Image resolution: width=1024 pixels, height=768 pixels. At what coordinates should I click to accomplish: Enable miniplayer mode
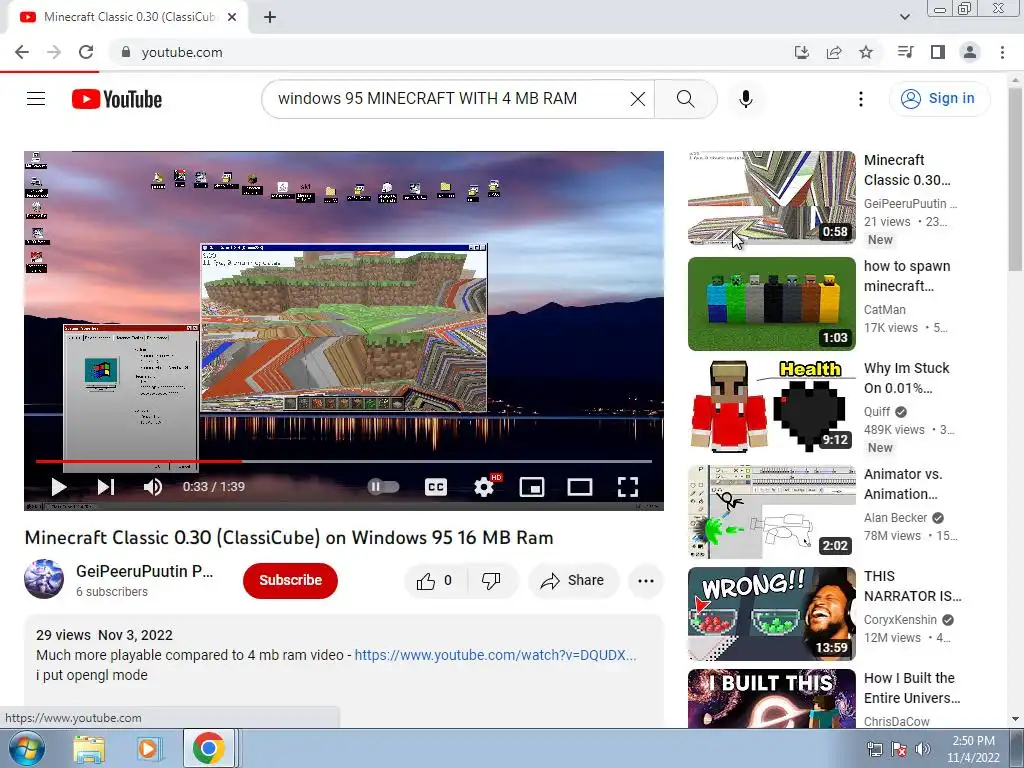coord(532,487)
